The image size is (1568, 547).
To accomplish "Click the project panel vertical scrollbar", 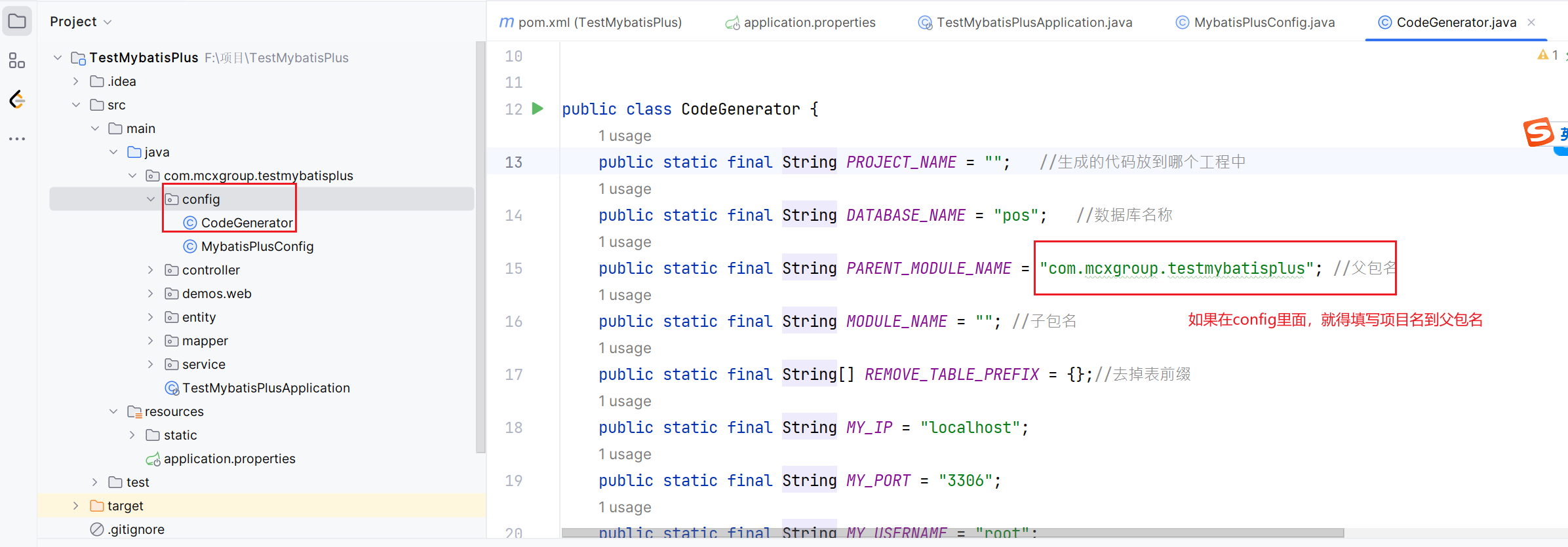I will (x=480, y=247).
